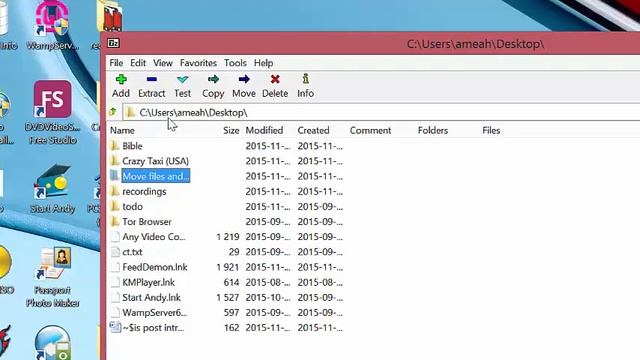The width and height of the screenshot is (640, 360).
Task: Select the todo folder
Action: click(x=132, y=207)
